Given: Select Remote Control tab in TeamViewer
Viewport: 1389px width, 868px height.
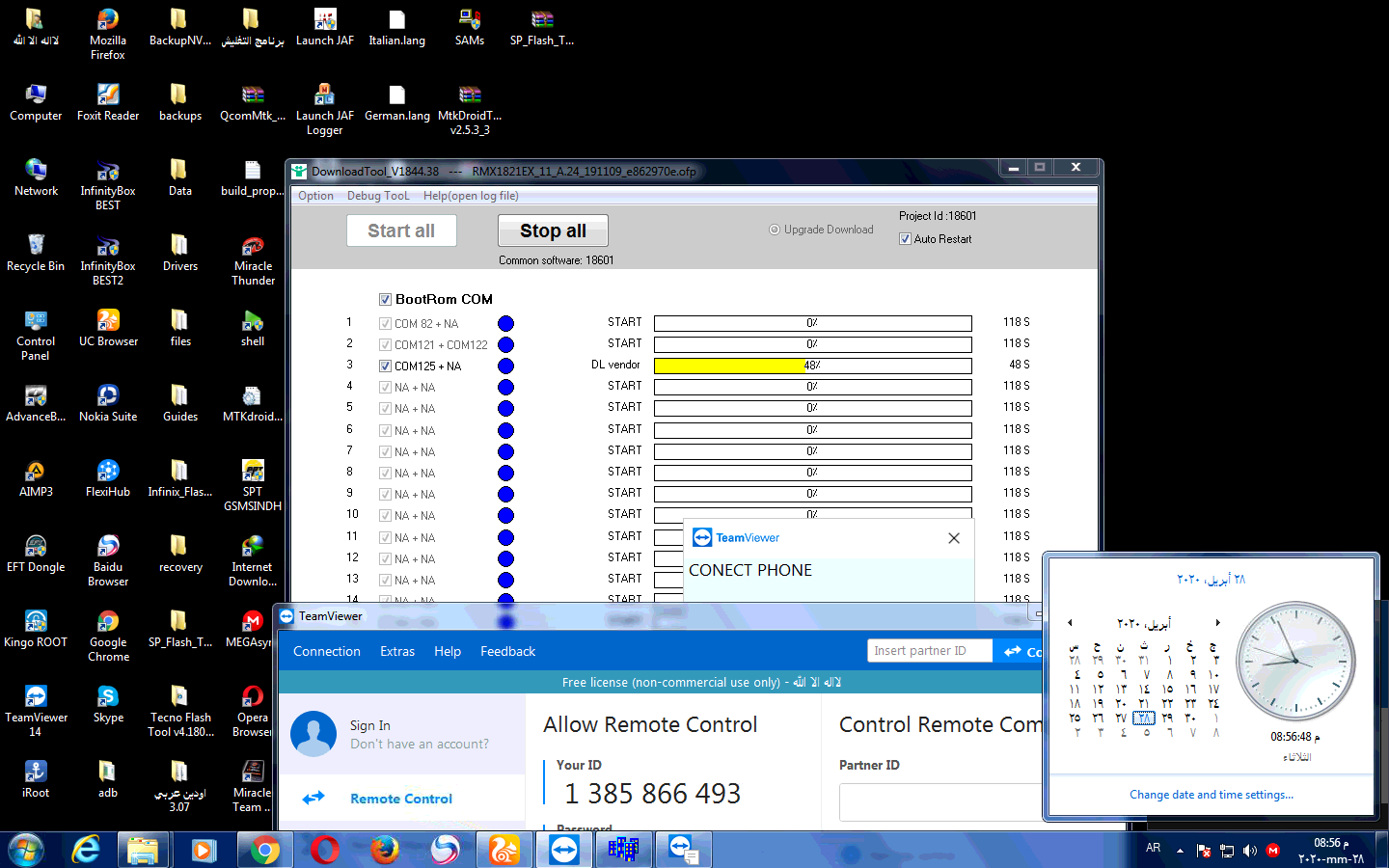Looking at the screenshot, I should pos(401,799).
